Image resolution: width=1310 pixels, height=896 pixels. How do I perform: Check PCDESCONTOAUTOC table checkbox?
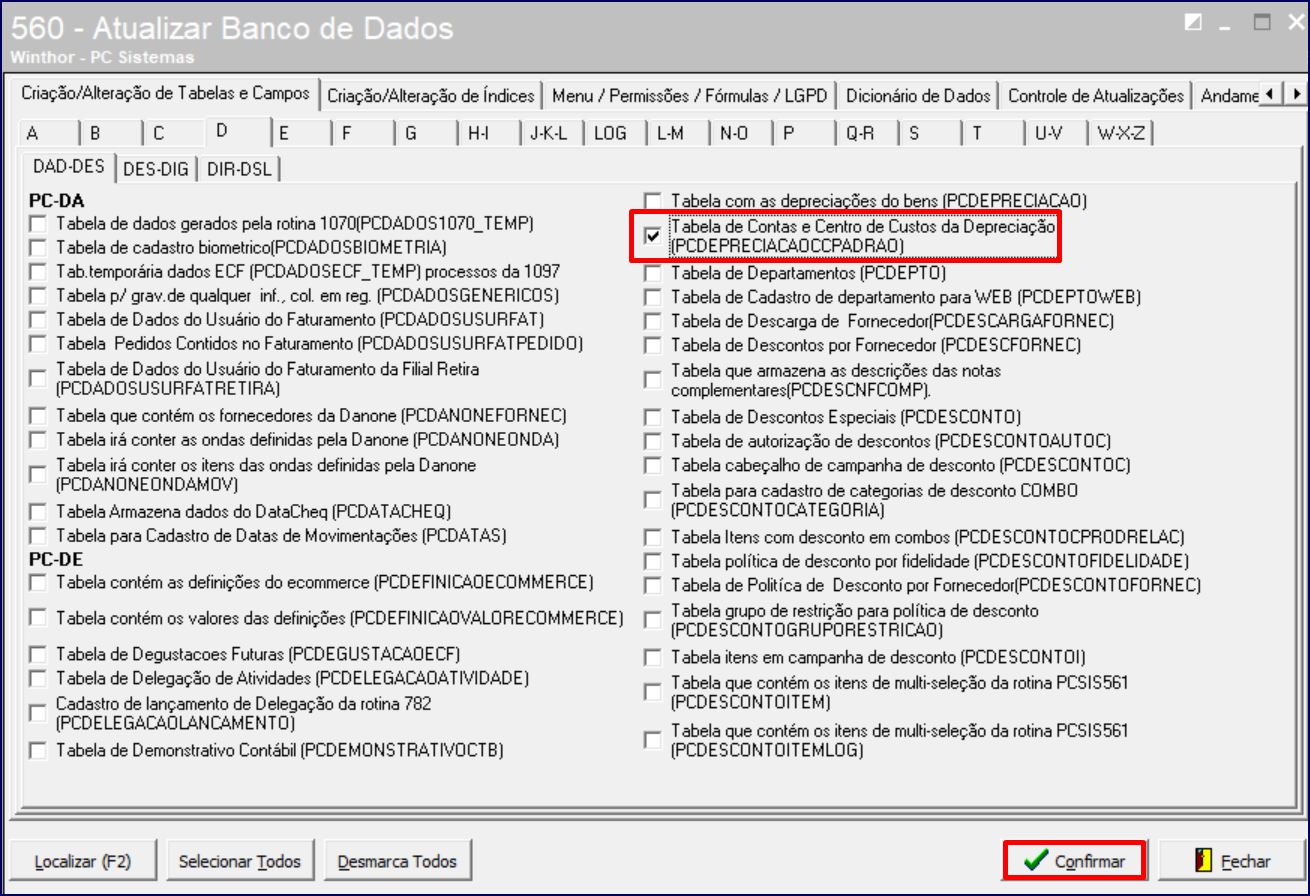point(652,441)
